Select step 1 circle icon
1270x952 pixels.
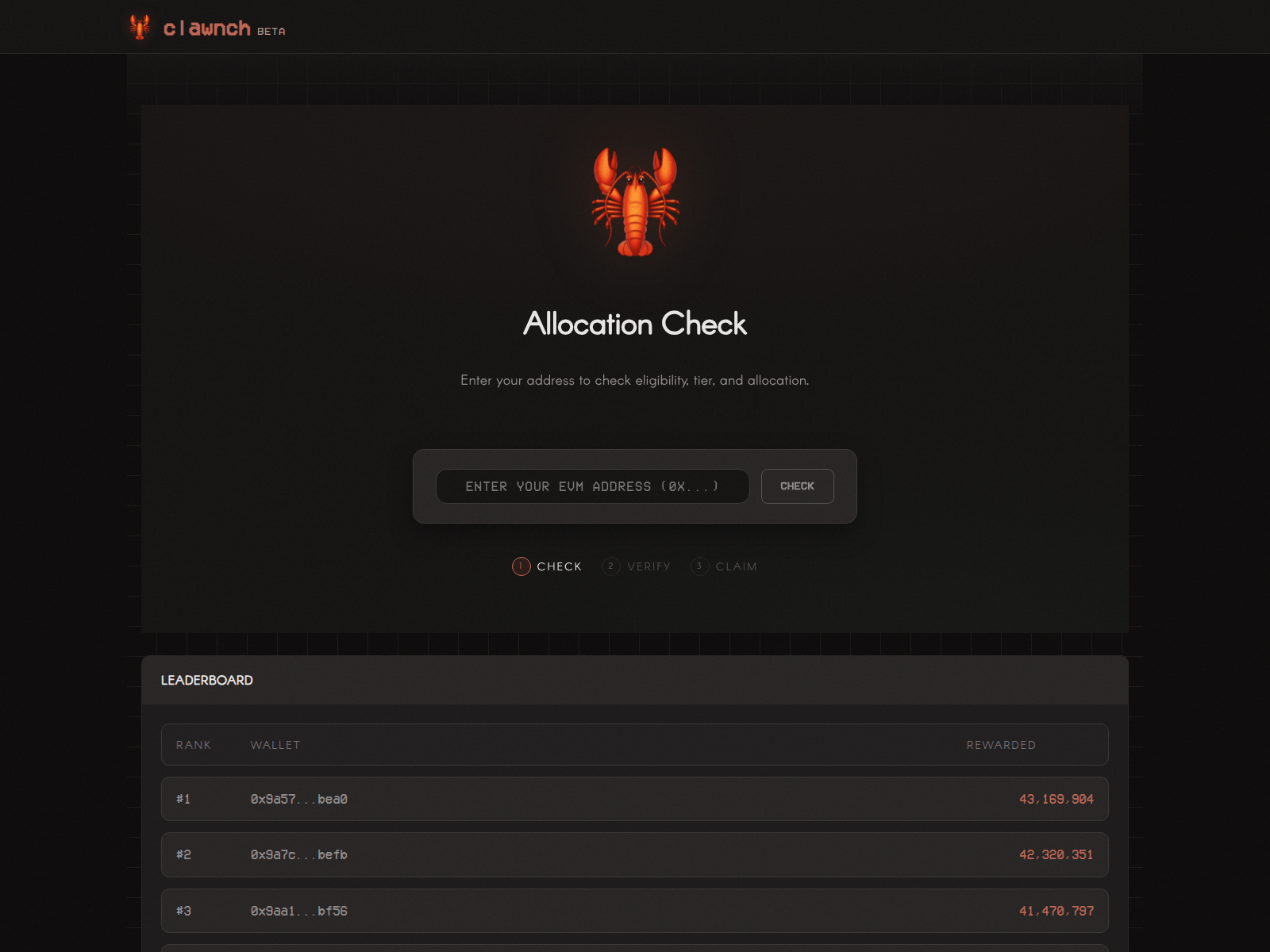pyautogui.click(x=521, y=566)
